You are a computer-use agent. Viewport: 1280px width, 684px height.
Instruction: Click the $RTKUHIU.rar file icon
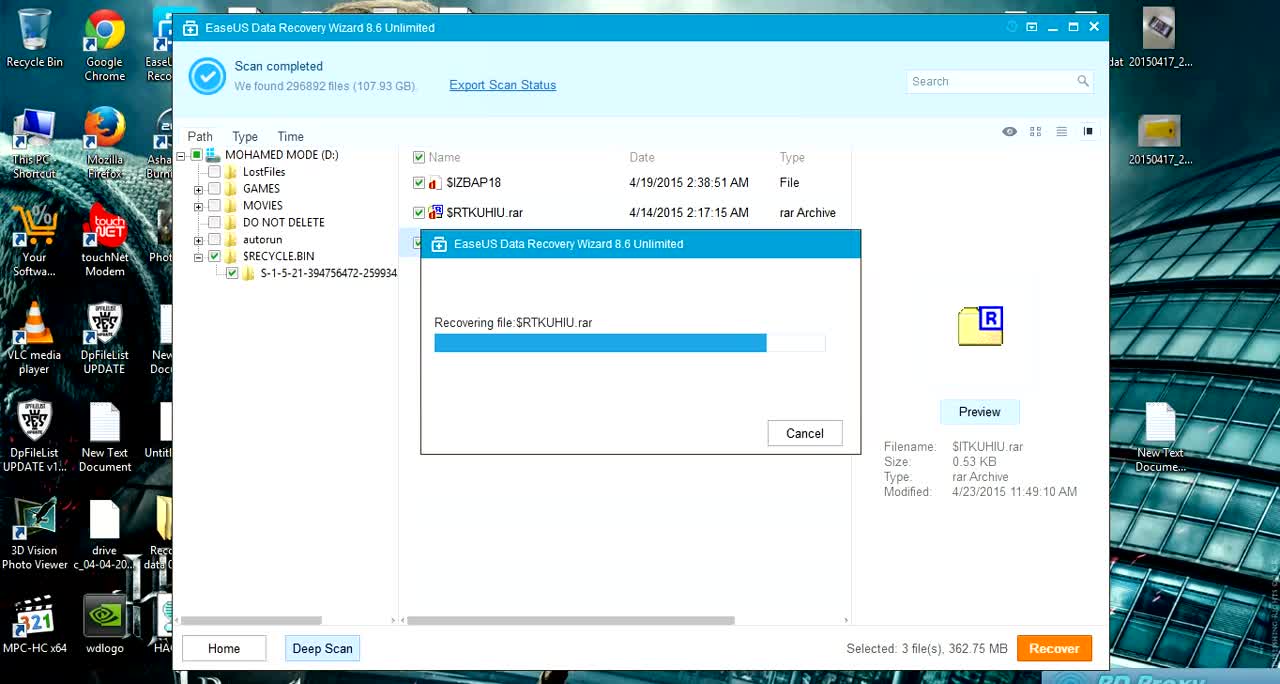435,212
